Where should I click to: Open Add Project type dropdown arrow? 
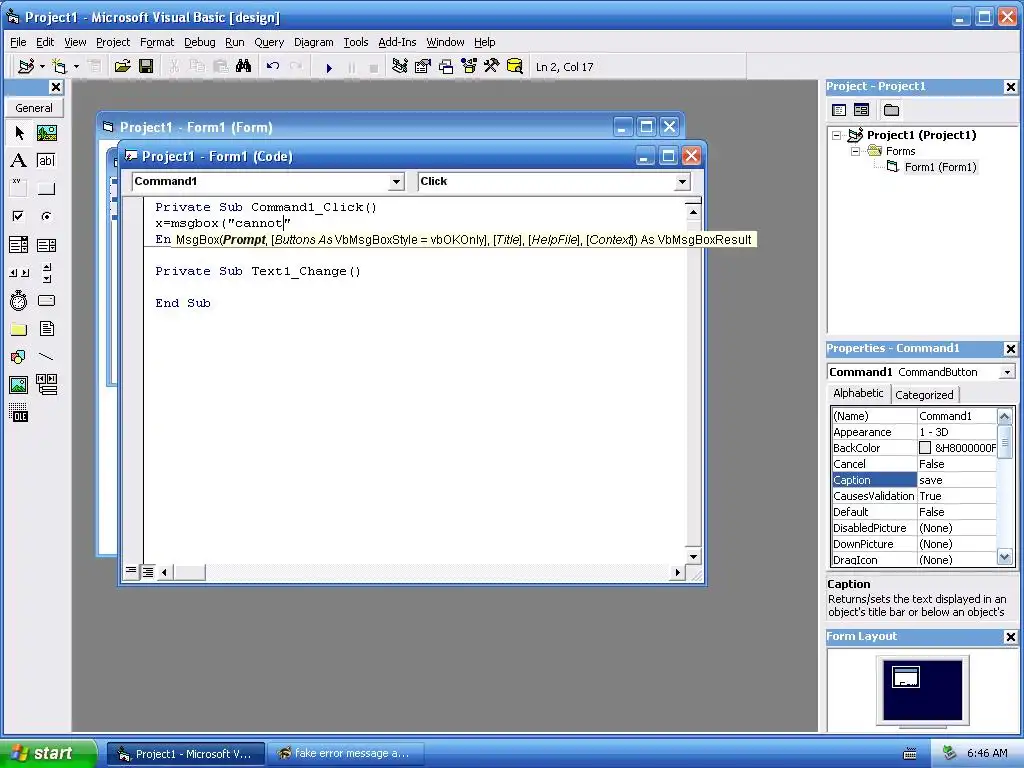42,66
